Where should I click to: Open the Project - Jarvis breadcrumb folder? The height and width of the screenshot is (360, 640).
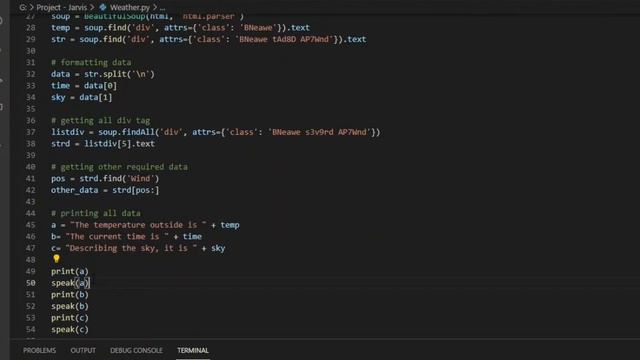62,7
